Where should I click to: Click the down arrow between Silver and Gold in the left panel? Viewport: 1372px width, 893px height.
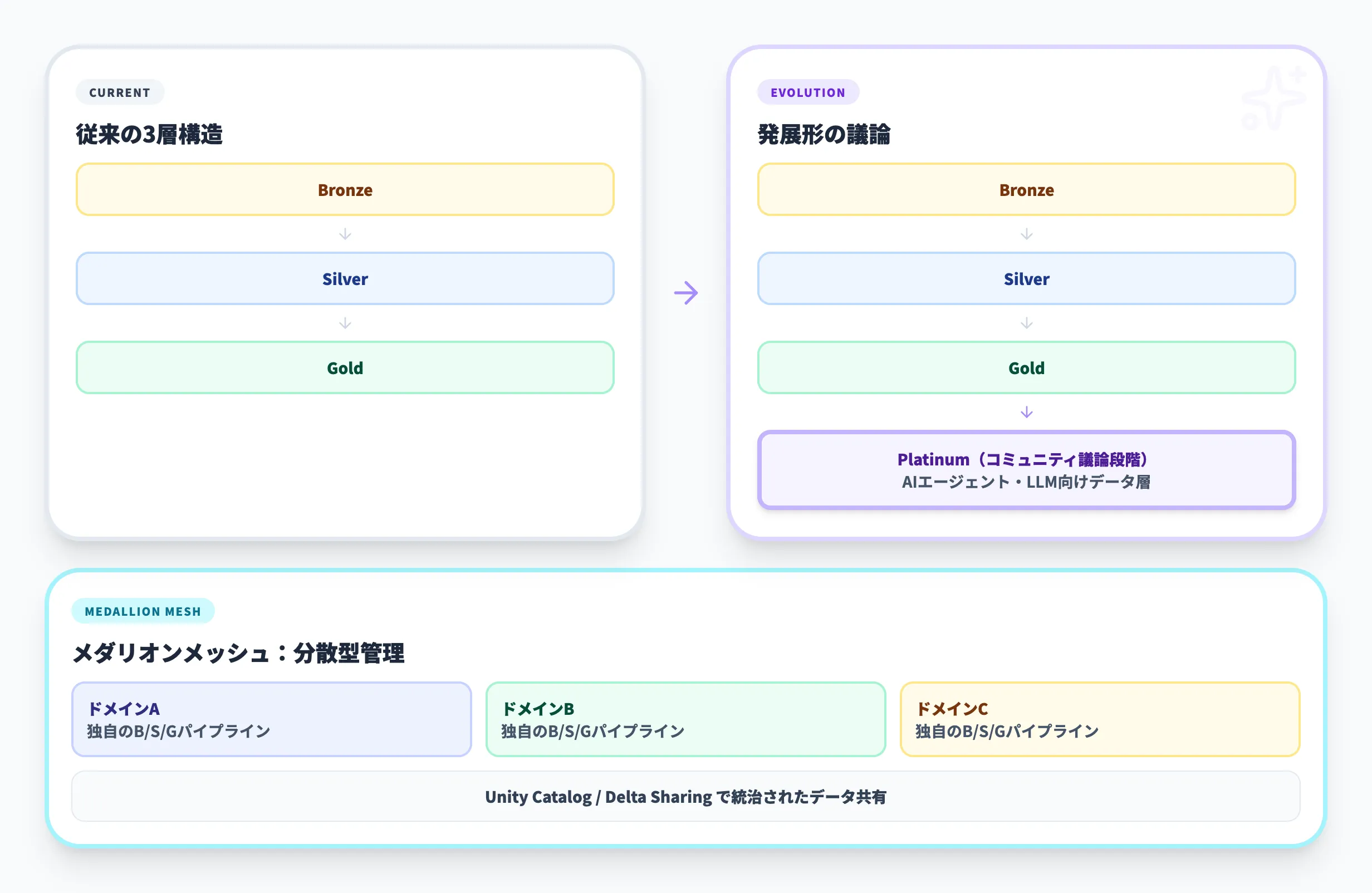tap(345, 323)
